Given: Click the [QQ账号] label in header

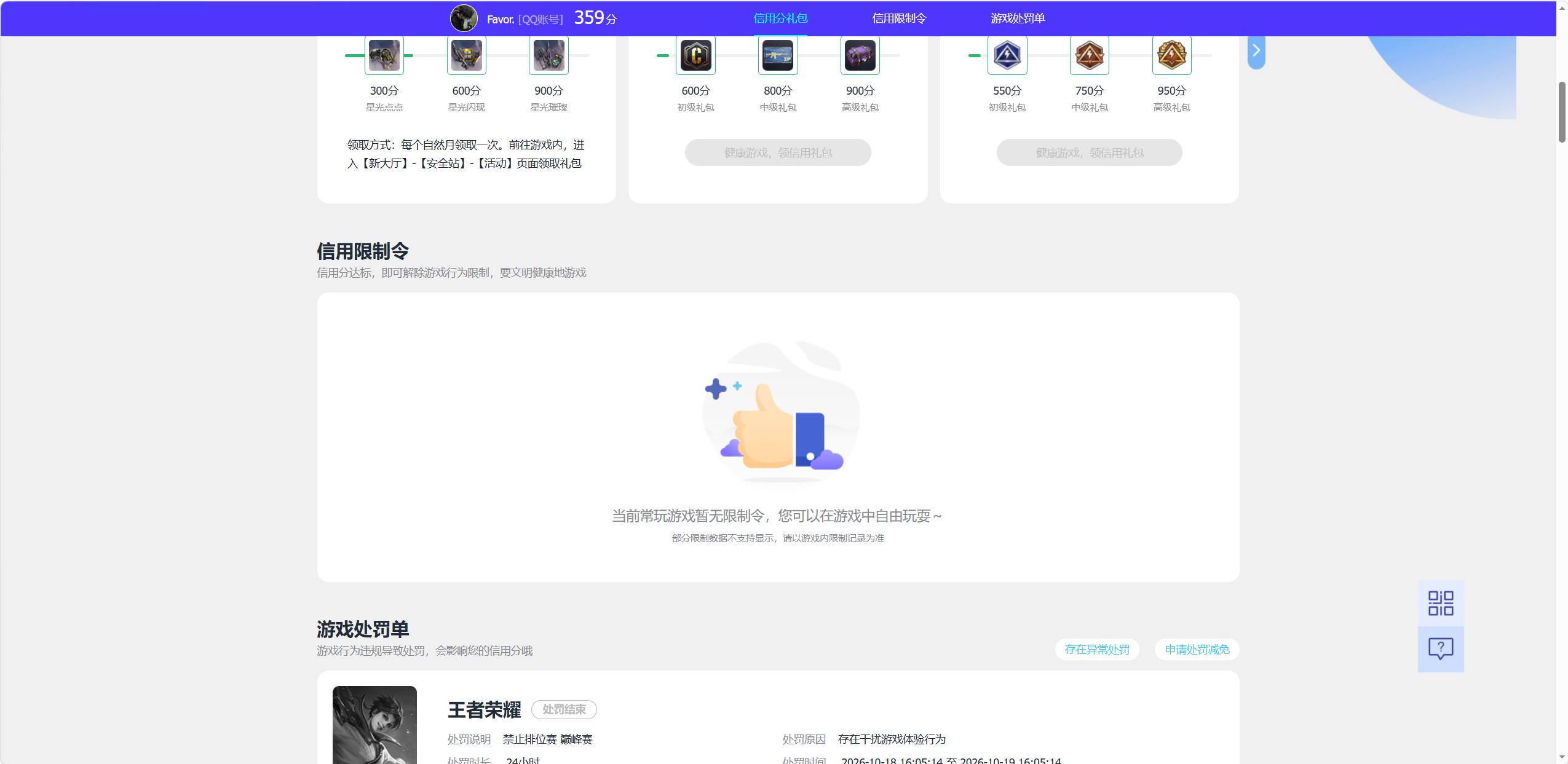Looking at the screenshot, I should pos(540,19).
